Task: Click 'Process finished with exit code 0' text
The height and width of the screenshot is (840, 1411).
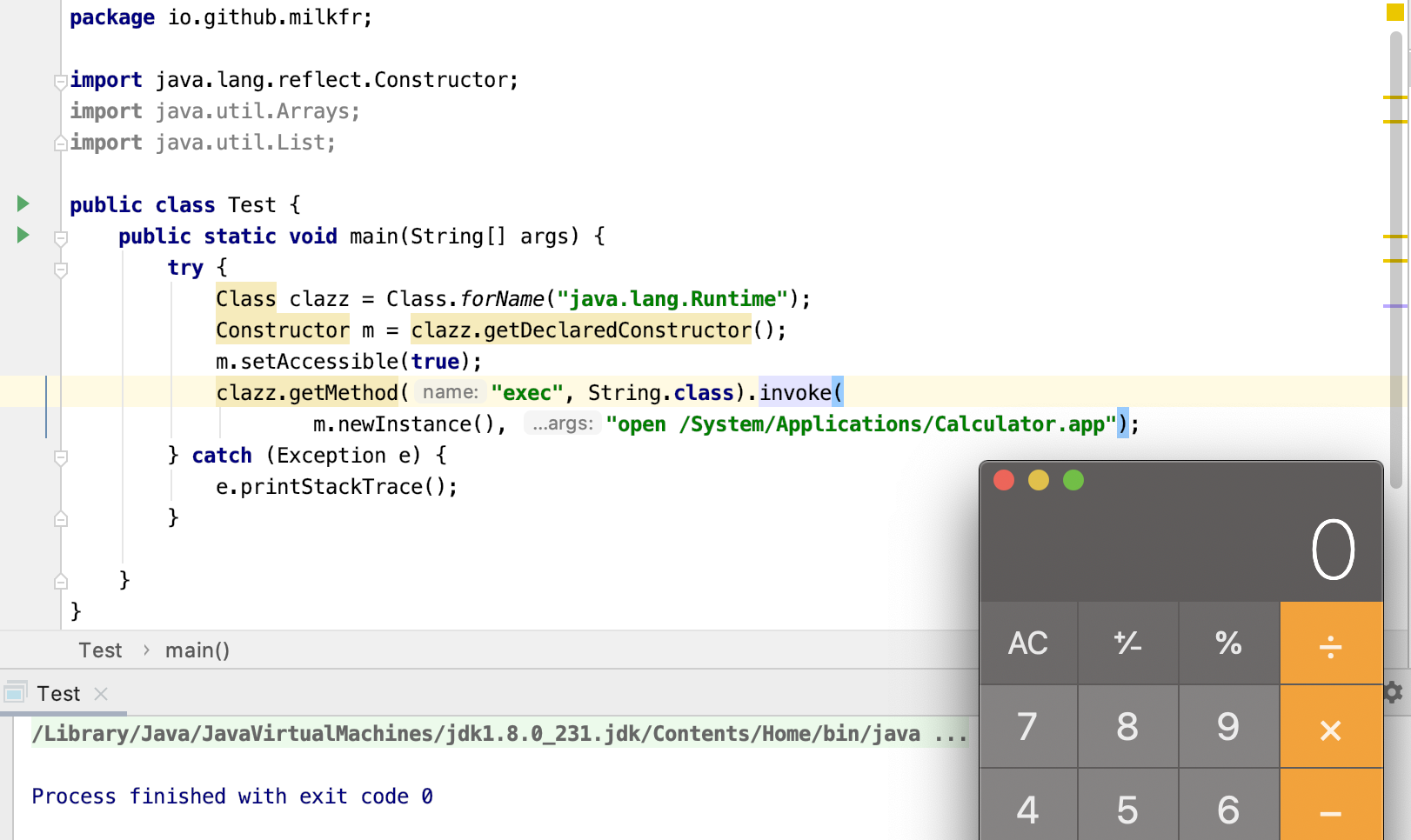Action: click(x=232, y=796)
